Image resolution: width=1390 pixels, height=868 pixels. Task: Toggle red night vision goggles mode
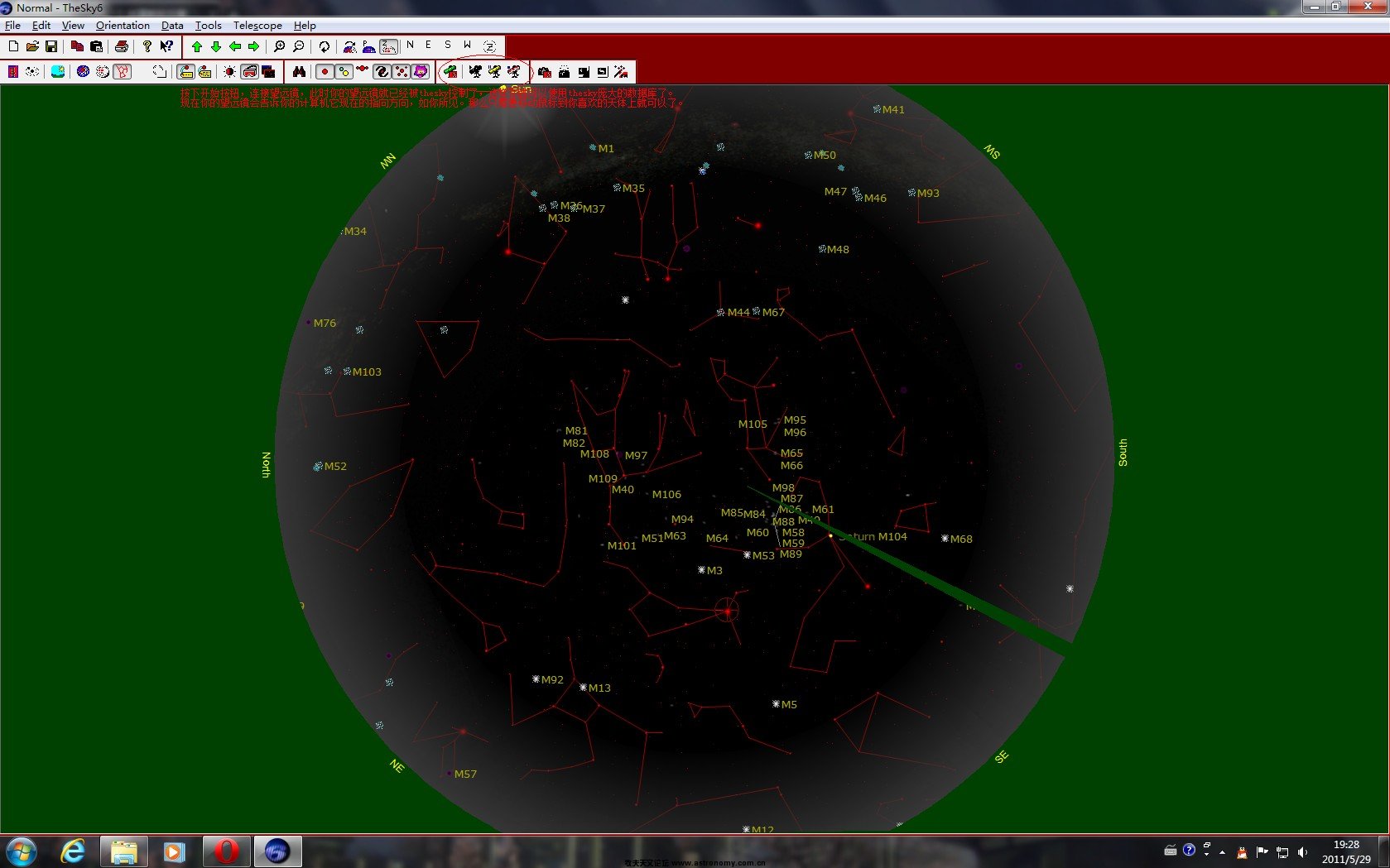(249, 72)
